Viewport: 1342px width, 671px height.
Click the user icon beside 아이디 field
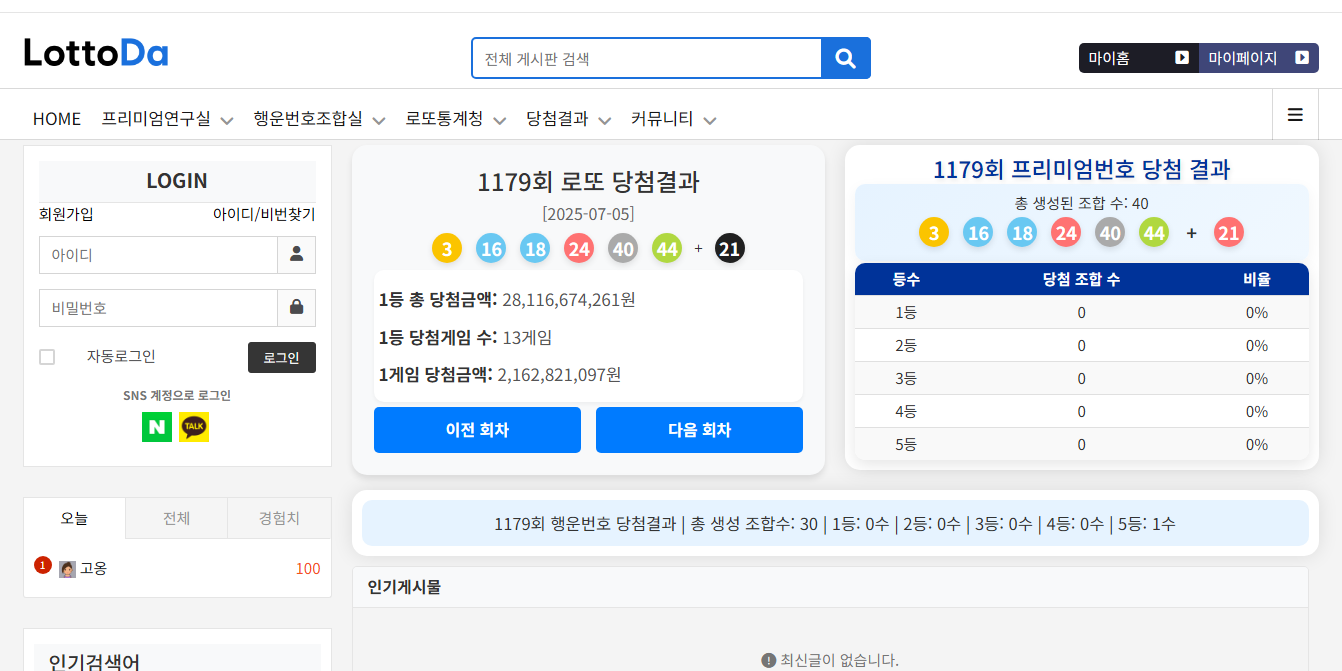click(x=296, y=255)
